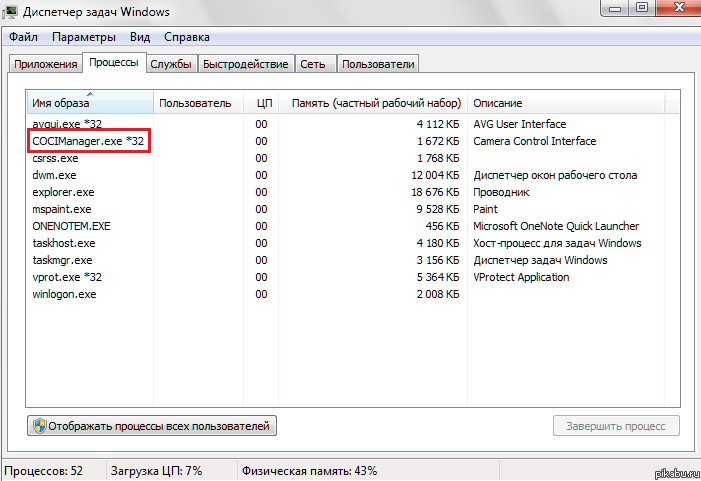The image size is (701, 481).
Task: Select the vprot.exe *32 process
Action: [x=67, y=277]
